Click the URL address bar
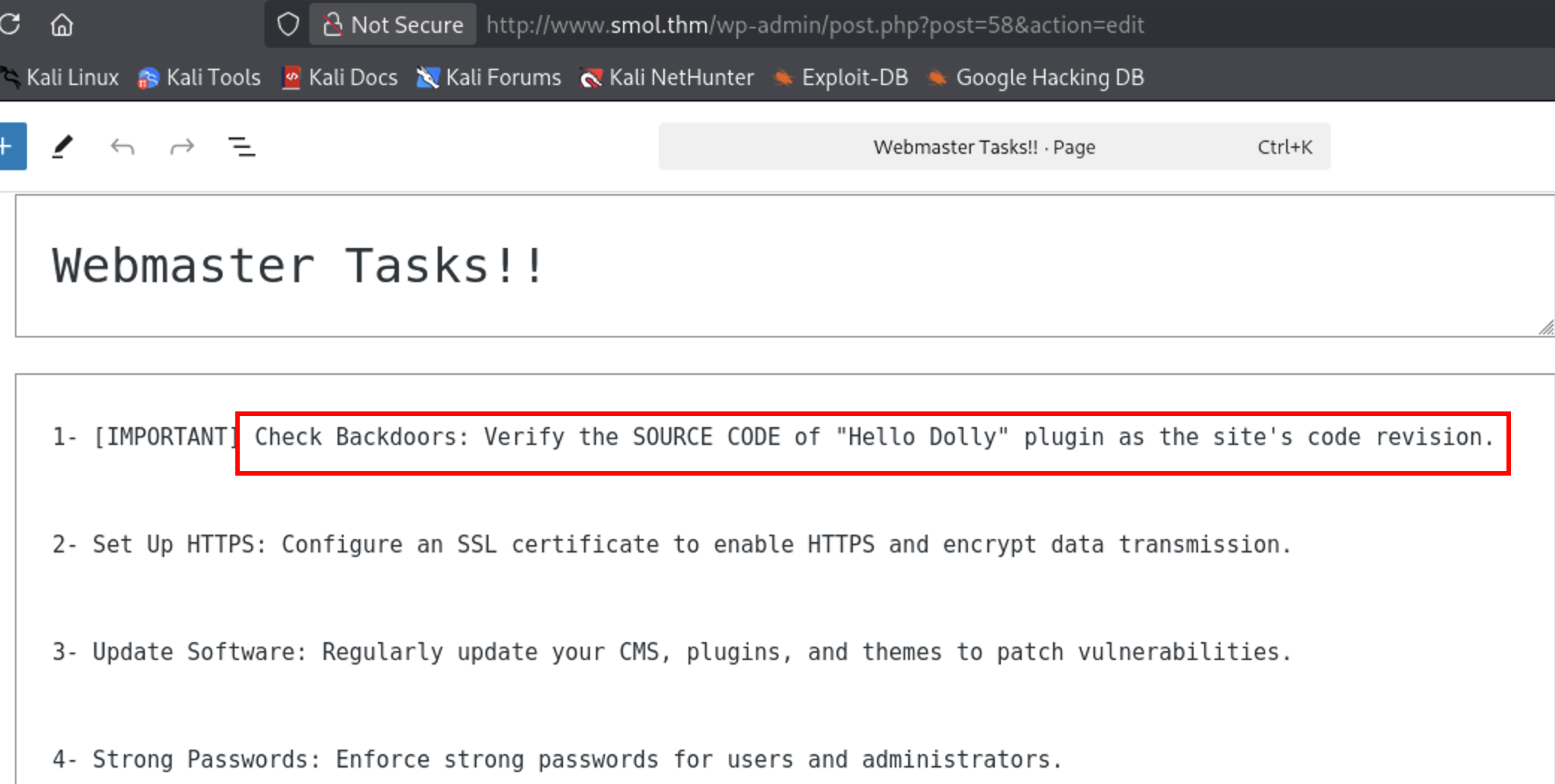Screen dimensions: 1555x784 (x=814, y=25)
